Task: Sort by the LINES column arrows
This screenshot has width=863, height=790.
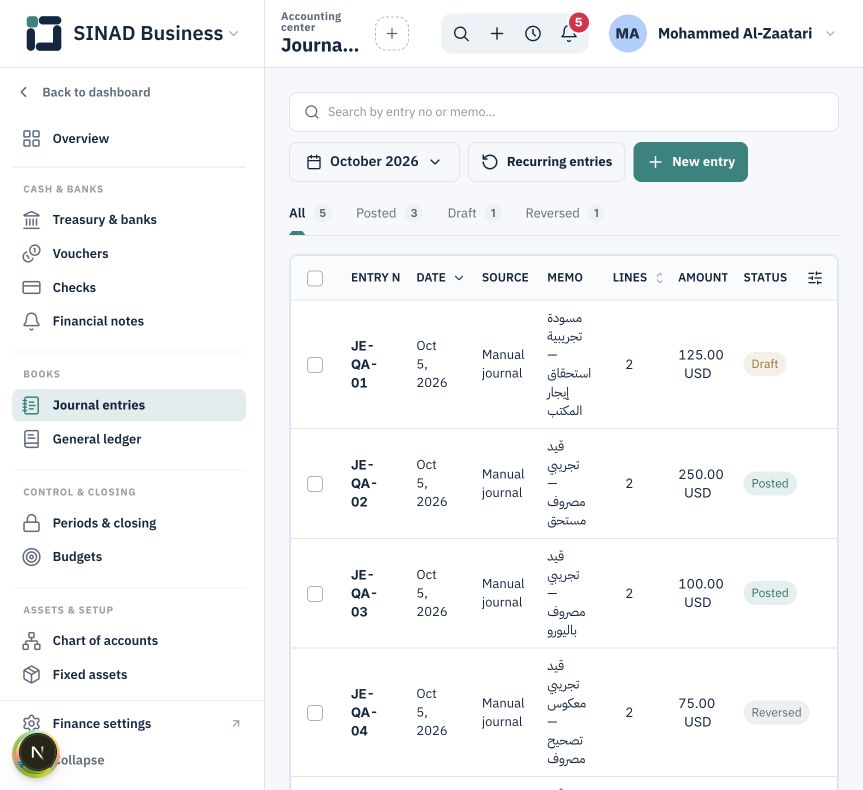Action: pyautogui.click(x=659, y=278)
